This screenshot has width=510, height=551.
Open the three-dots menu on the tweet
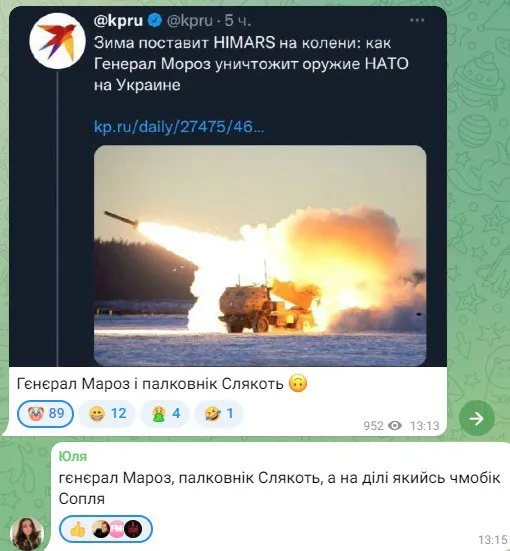coord(417,20)
